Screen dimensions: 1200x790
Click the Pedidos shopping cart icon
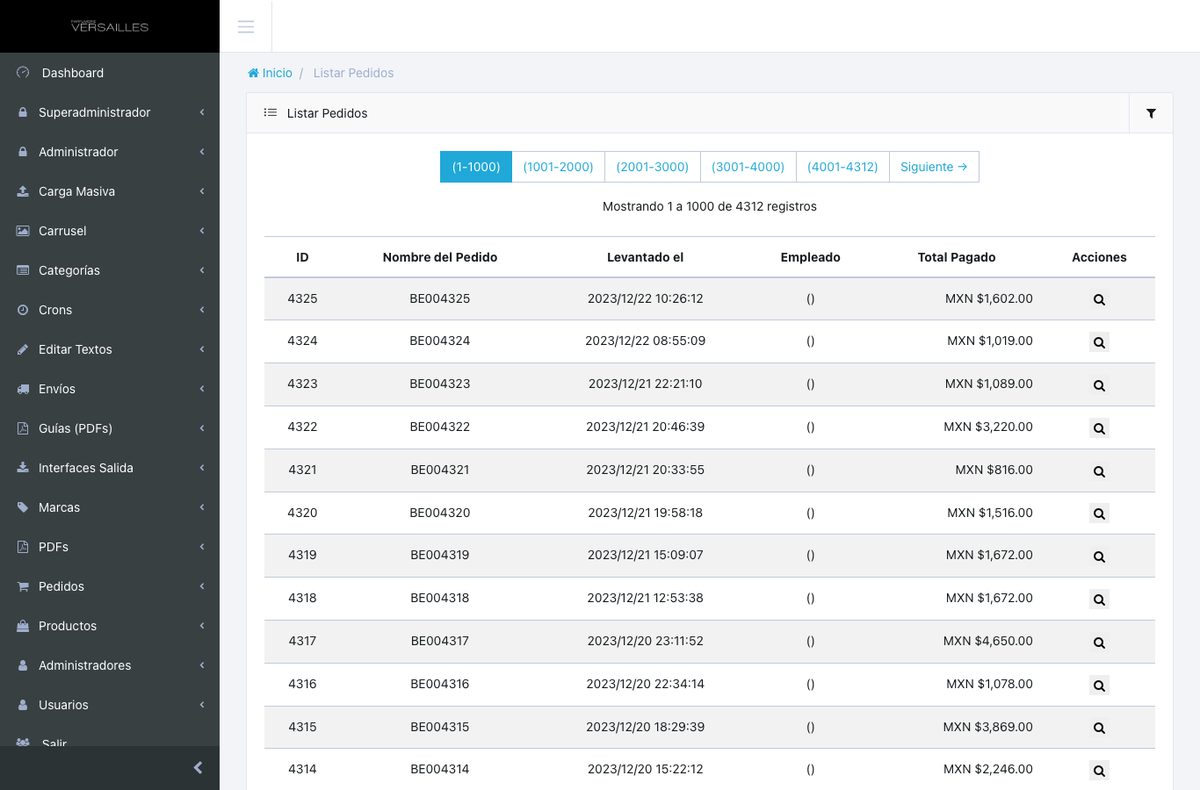pyautogui.click(x=23, y=587)
